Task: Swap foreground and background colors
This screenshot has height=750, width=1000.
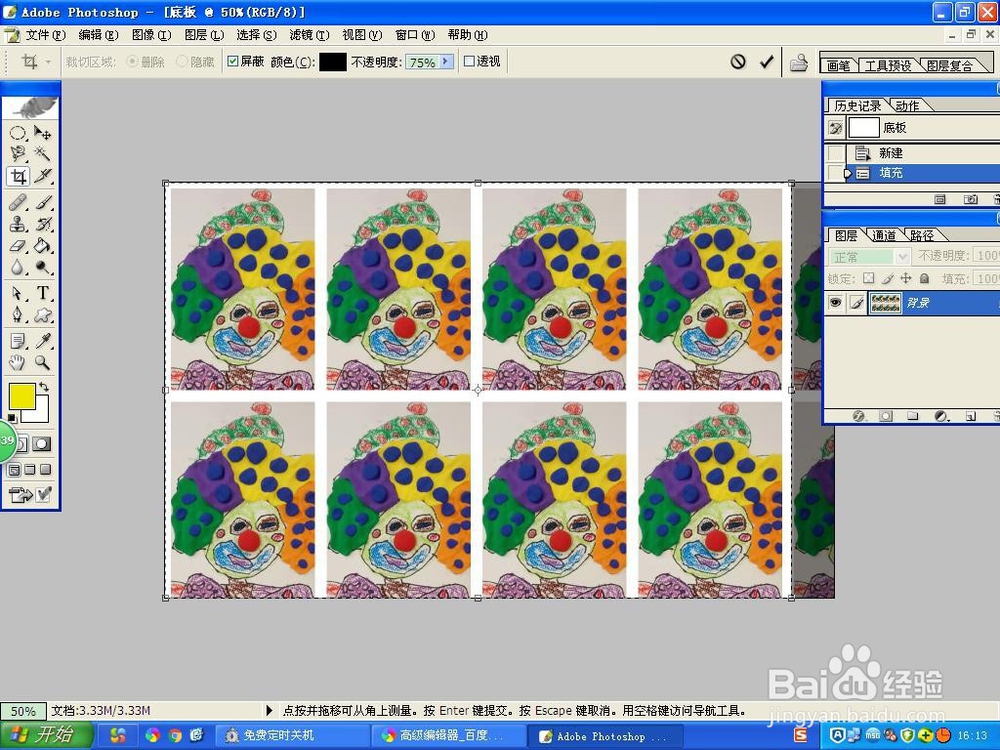Action: (44, 387)
